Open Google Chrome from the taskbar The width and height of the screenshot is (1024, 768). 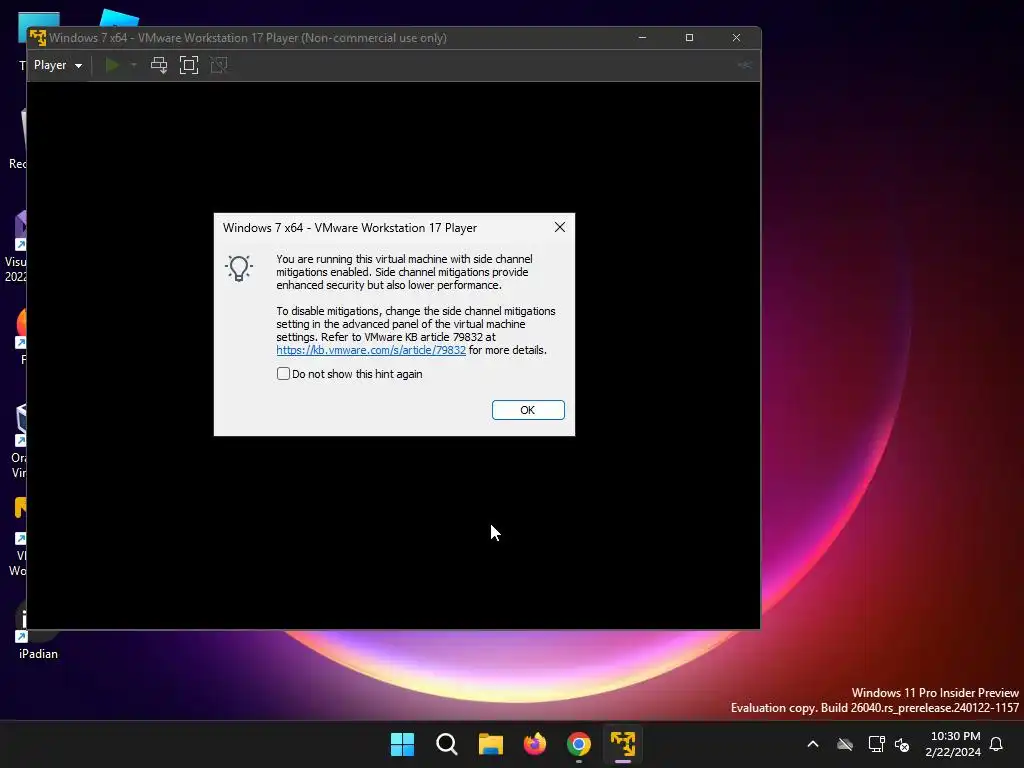[579, 744]
